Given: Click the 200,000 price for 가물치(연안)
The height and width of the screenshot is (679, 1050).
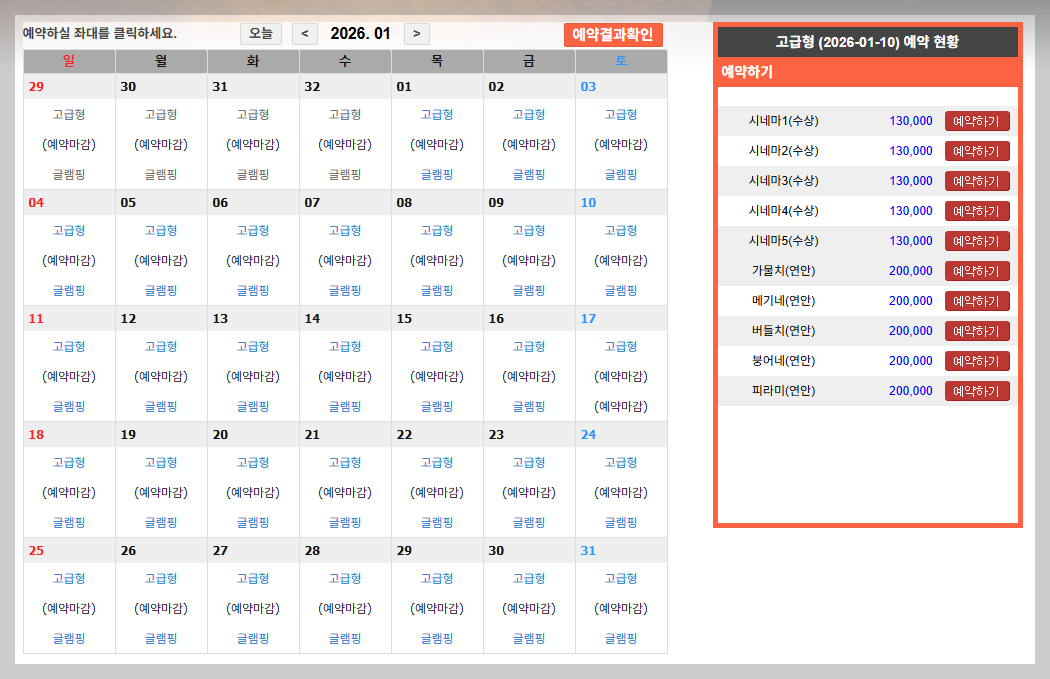Looking at the screenshot, I should [911, 271].
